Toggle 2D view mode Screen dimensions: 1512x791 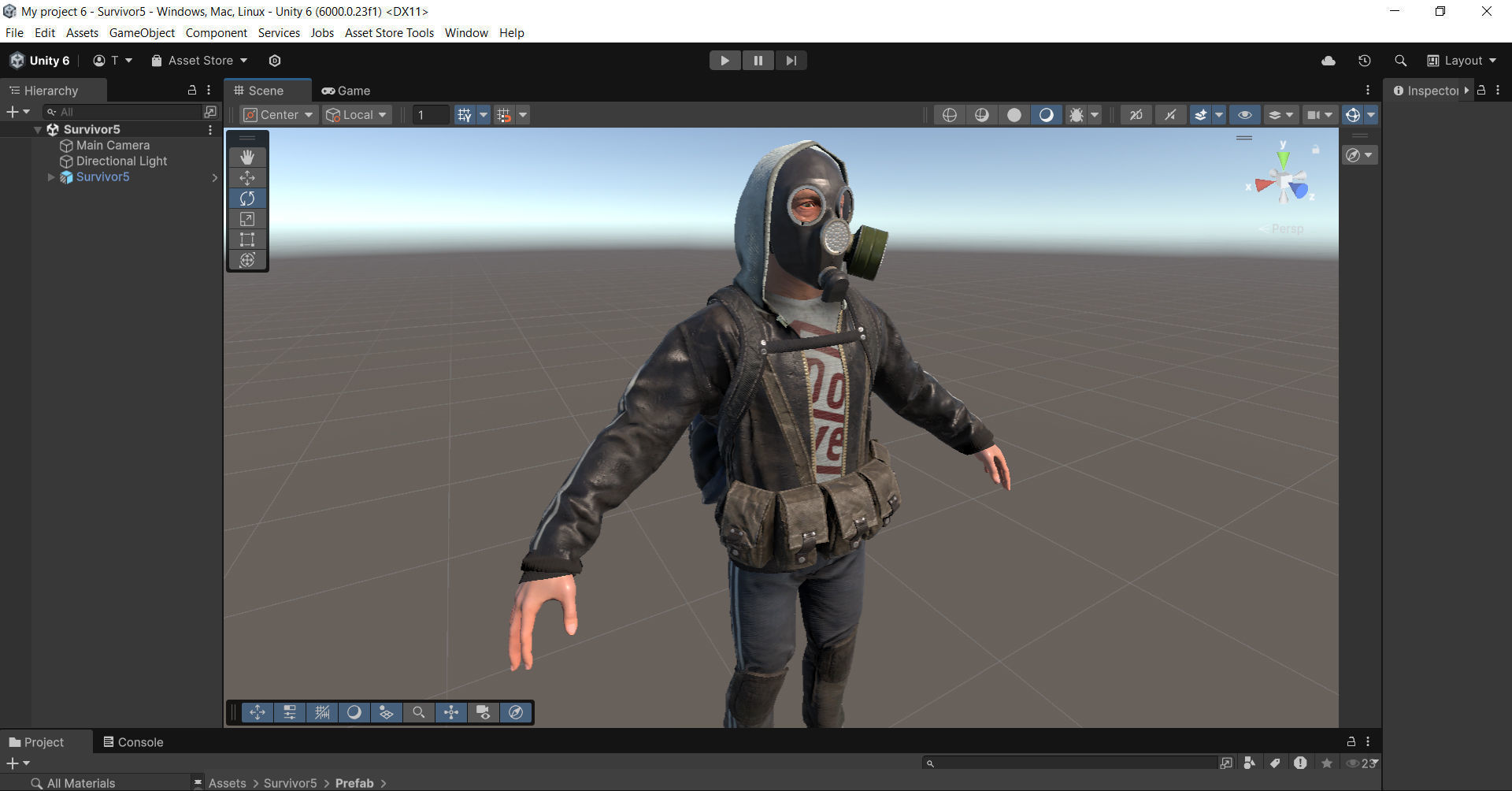1136,115
